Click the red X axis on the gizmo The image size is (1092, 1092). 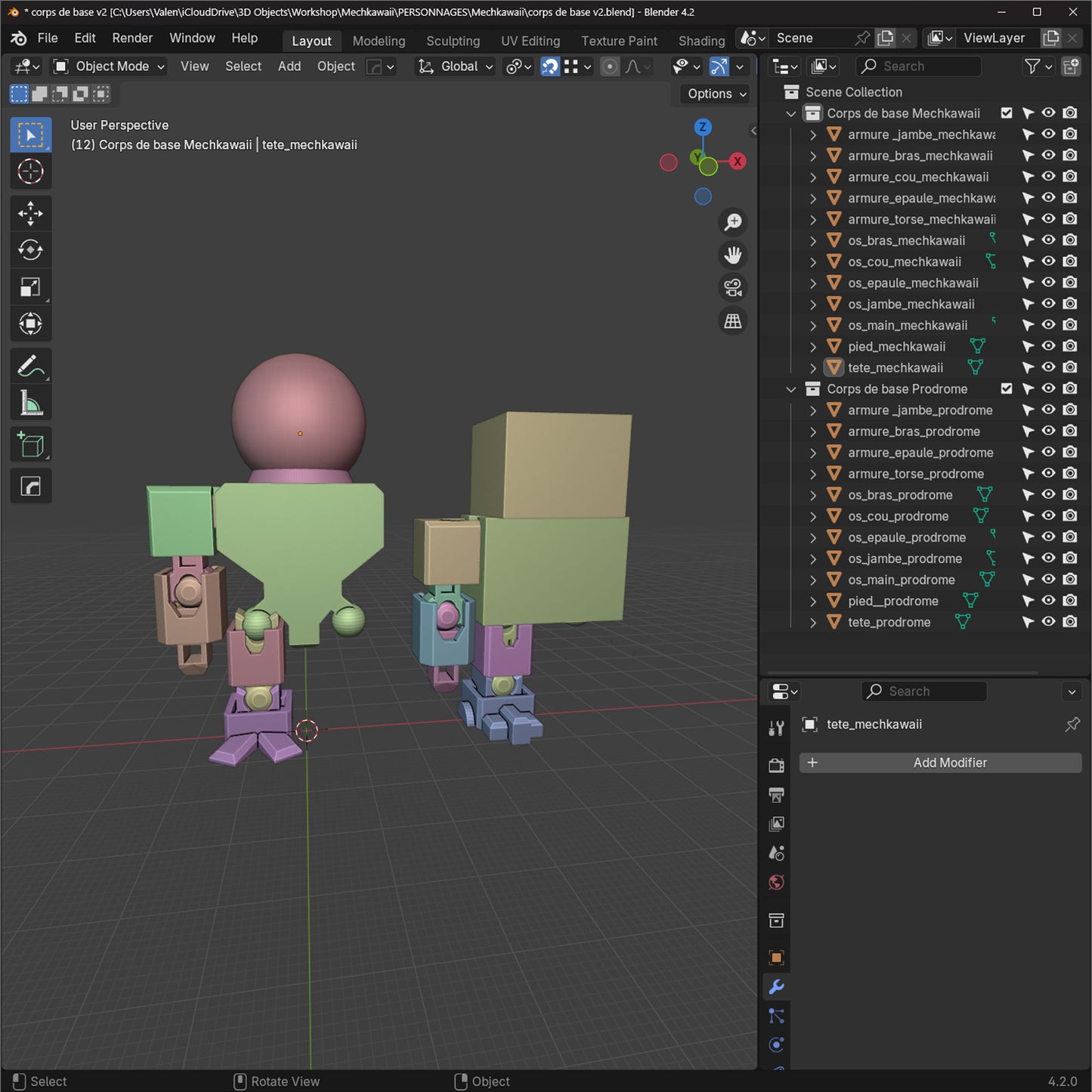(738, 161)
